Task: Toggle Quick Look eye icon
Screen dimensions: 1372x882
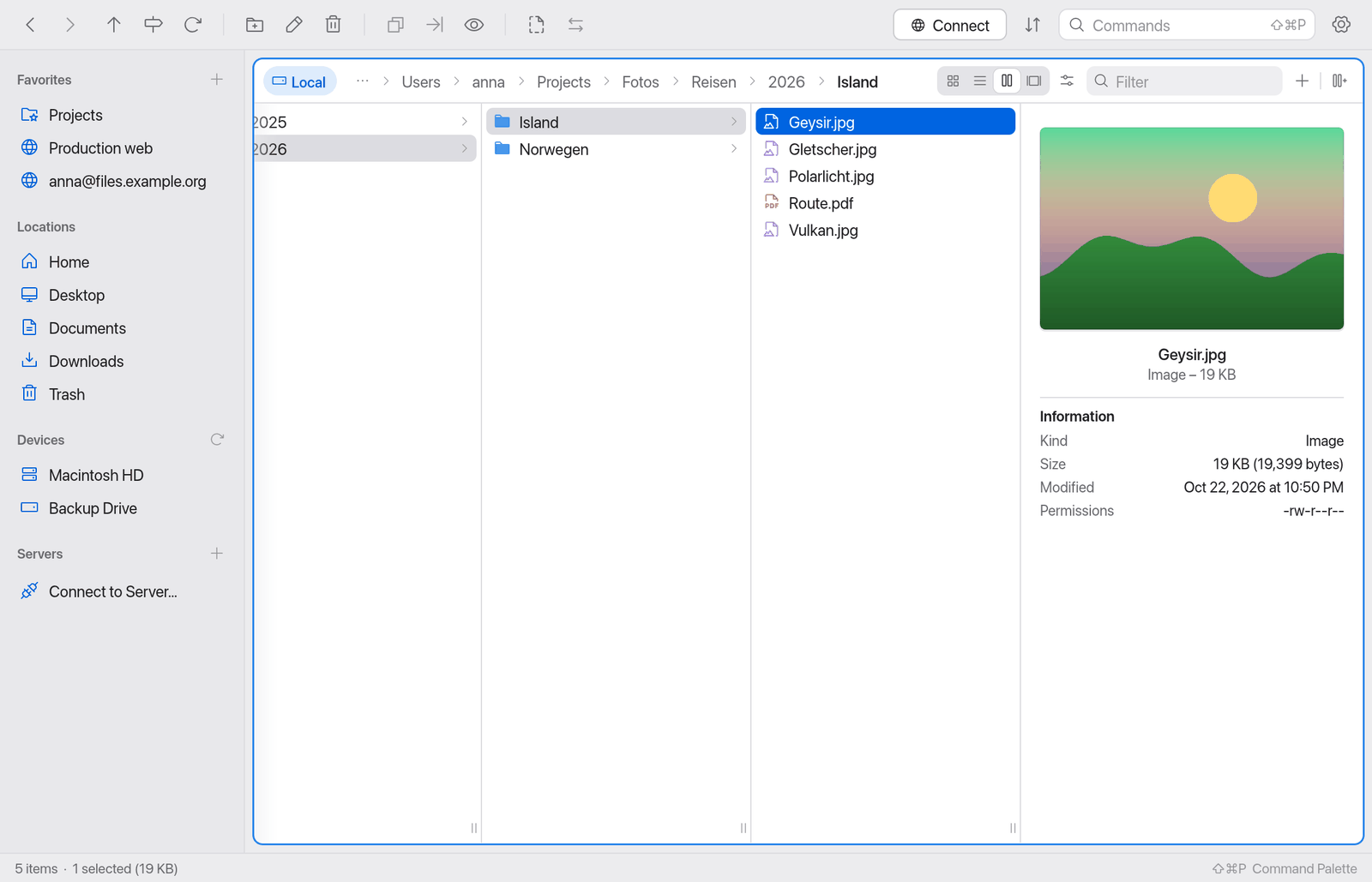Action: point(474,25)
